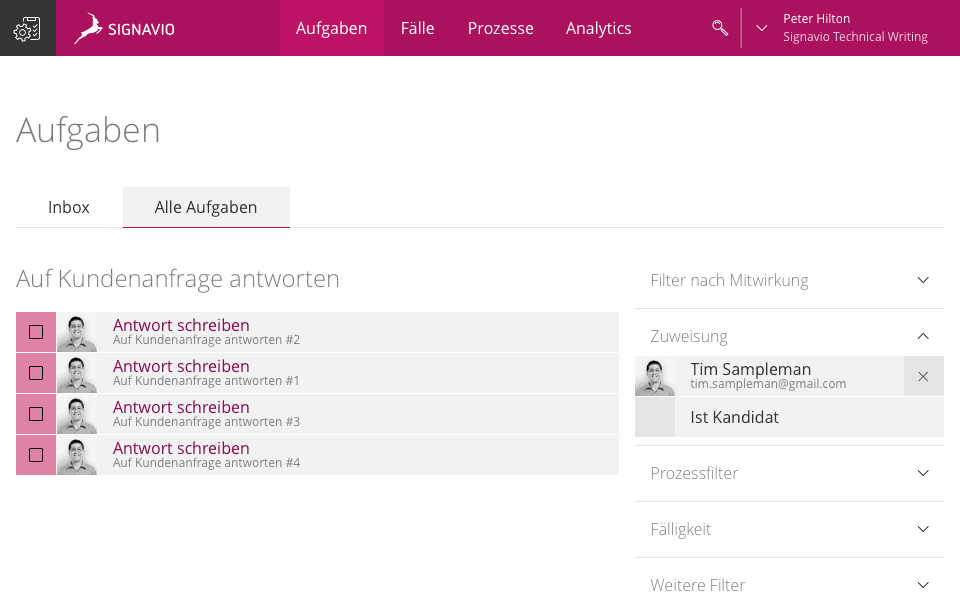The width and height of the screenshot is (960, 608).
Task: Check the box for Kundenanfrage #3 task
Action: [36, 414]
